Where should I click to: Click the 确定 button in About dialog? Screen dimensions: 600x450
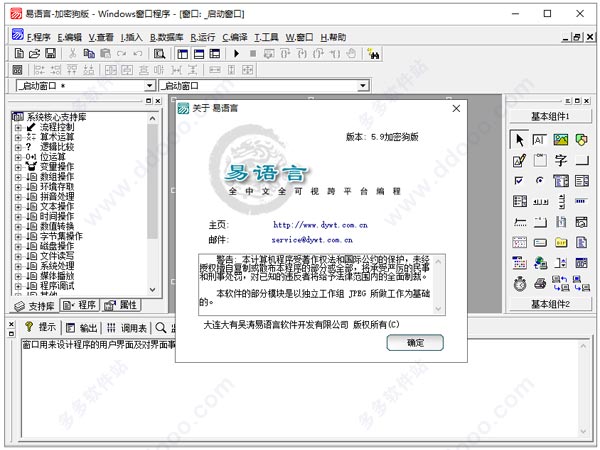[415, 342]
